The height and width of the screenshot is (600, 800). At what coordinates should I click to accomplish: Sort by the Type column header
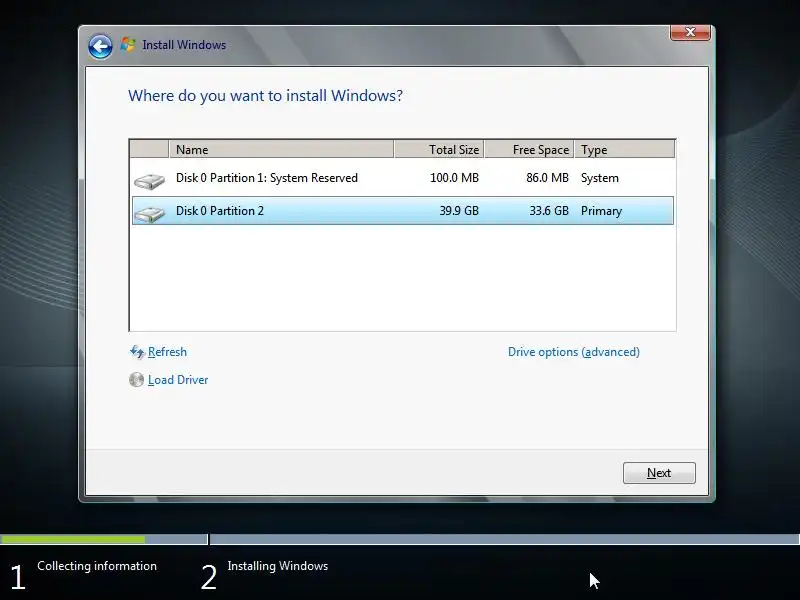tap(624, 149)
